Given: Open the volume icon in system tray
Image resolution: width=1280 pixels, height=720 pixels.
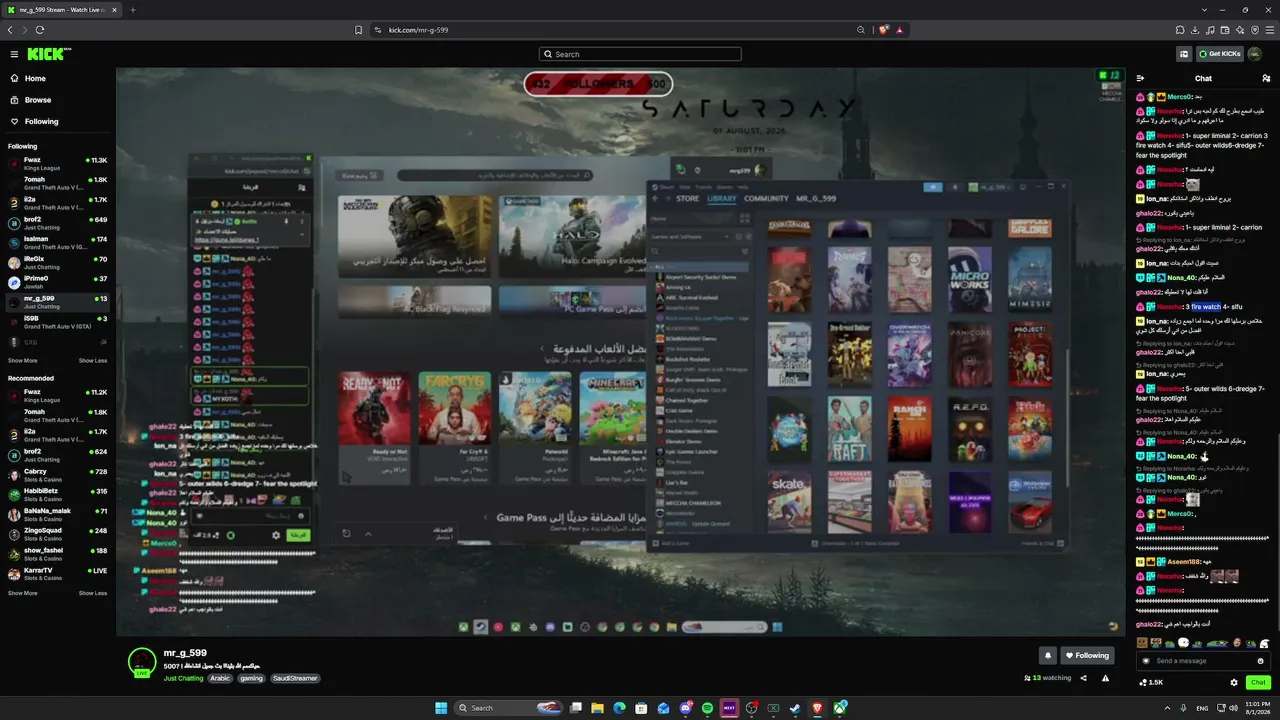Looking at the screenshot, I should click(x=1234, y=708).
